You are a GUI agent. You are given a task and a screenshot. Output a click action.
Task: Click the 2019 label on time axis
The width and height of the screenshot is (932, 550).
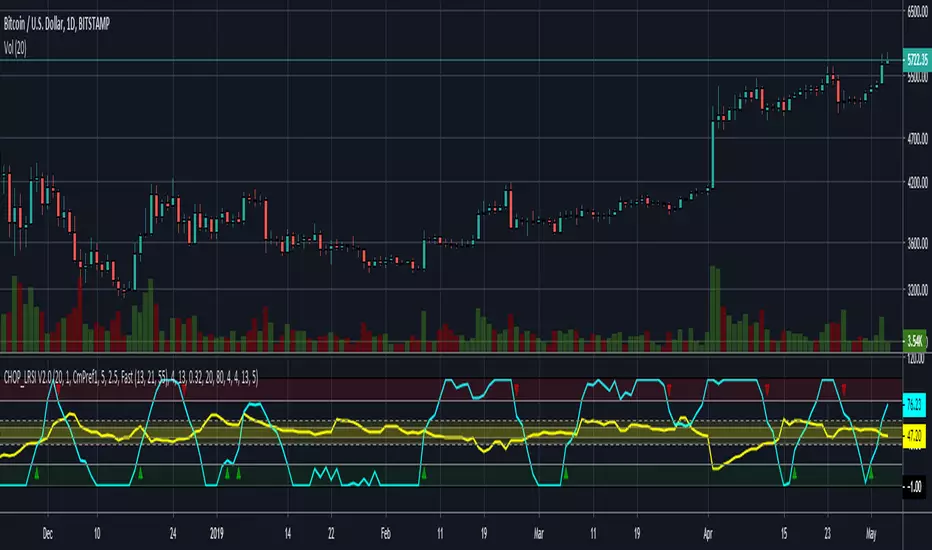(x=216, y=534)
